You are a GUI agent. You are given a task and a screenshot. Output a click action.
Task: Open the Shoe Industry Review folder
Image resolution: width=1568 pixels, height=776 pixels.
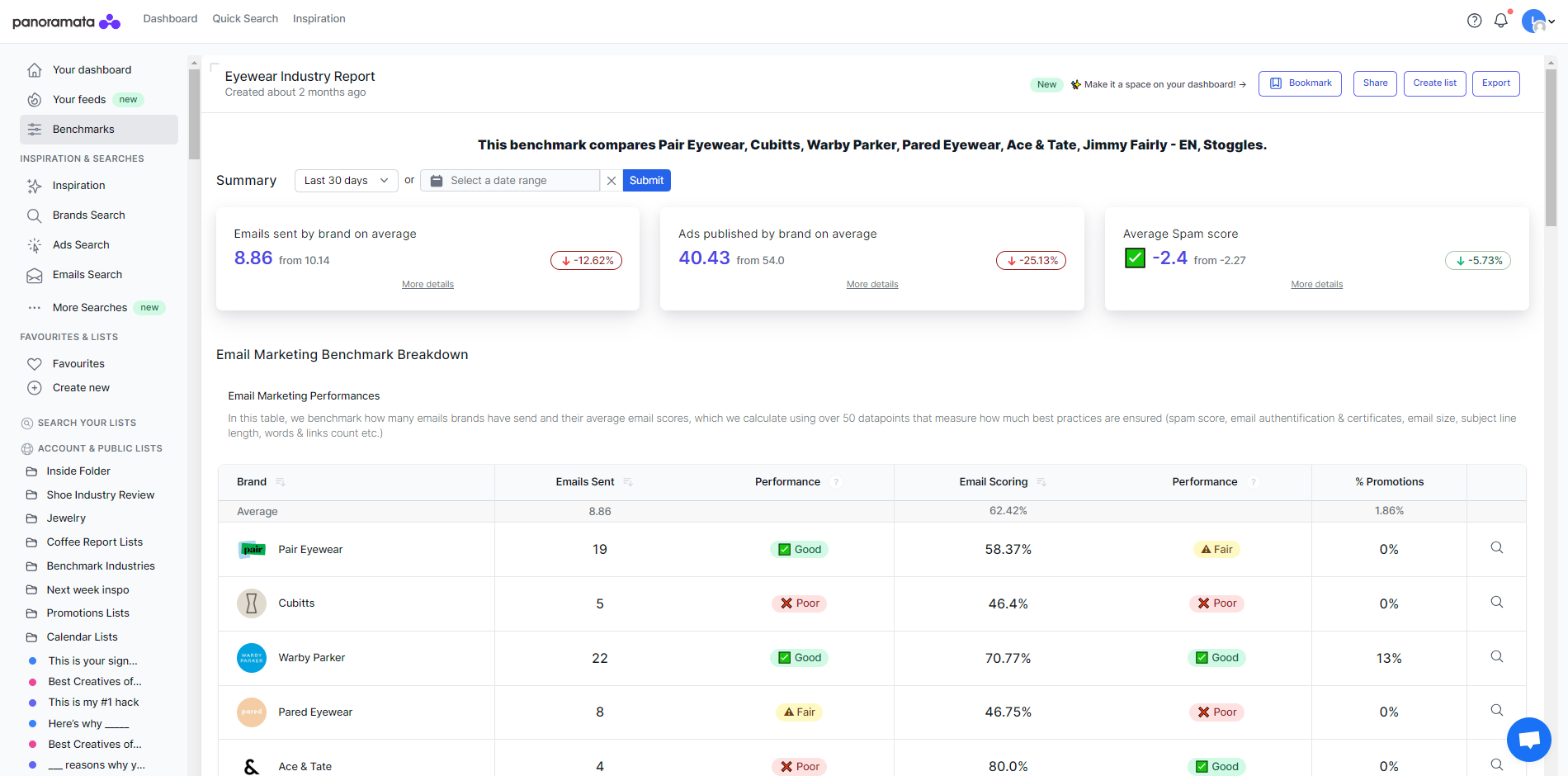point(100,495)
